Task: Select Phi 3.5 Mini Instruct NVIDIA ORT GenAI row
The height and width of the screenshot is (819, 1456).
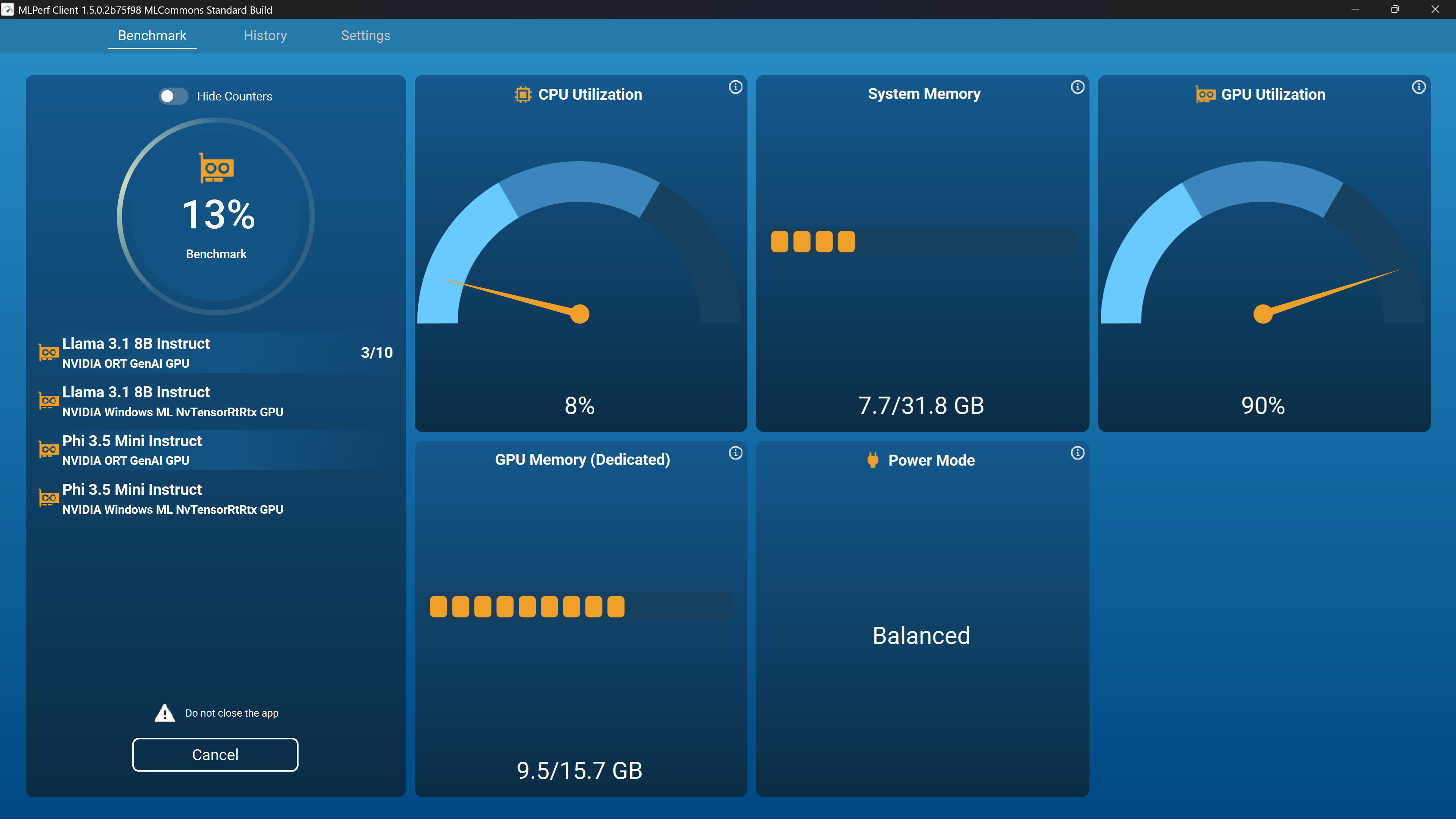Action: click(x=216, y=450)
